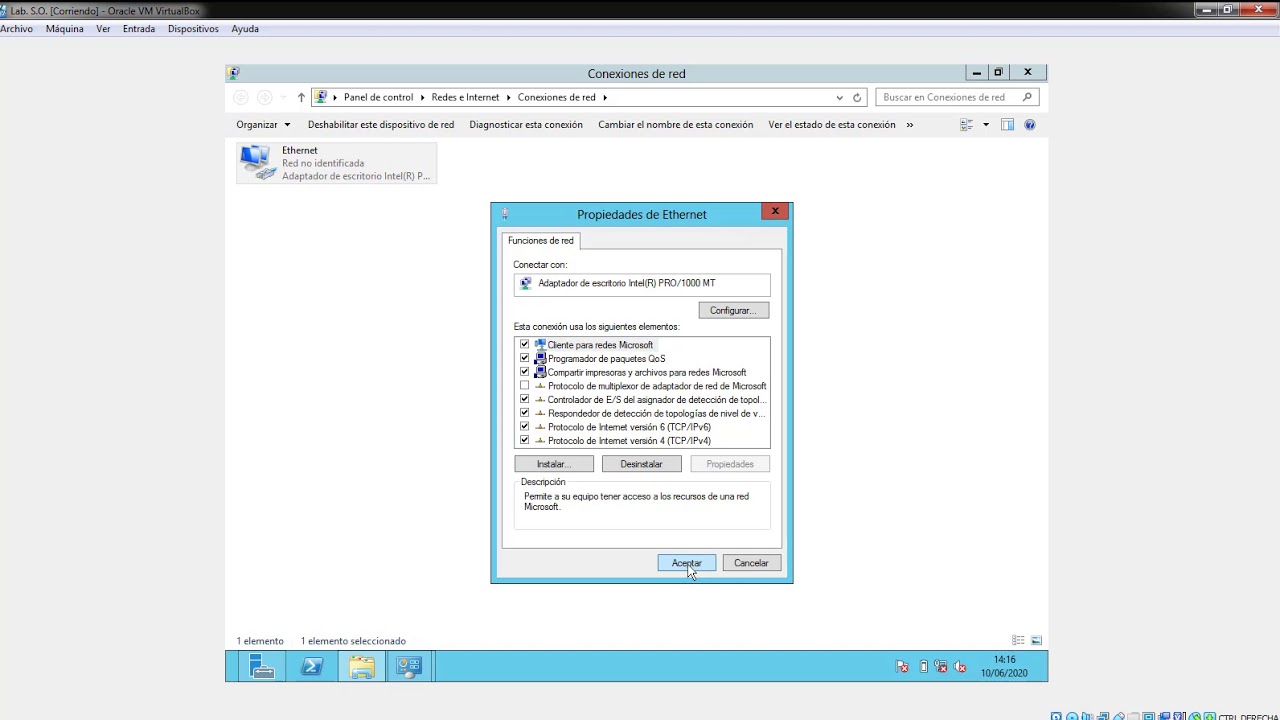This screenshot has height=720, width=1280.
Task: Toggle the preview pane icon
Action: coord(1007,125)
